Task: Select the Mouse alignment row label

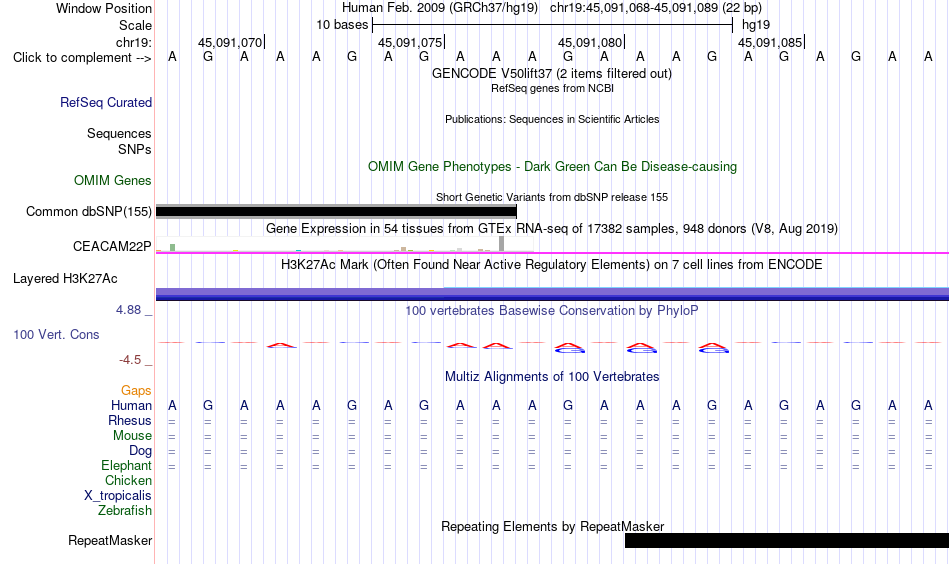Action: click(x=133, y=436)
